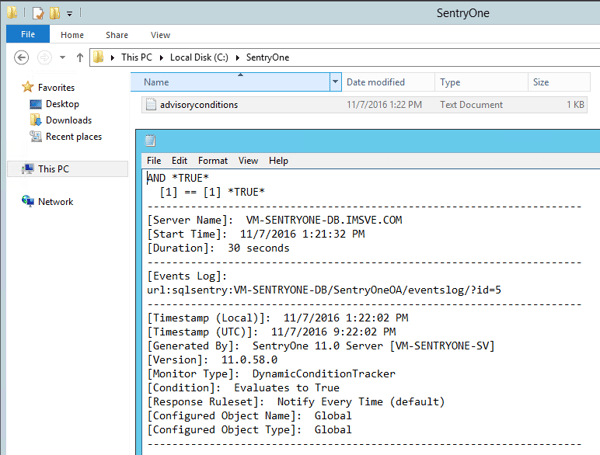Navigate to This PC in address bar
600x455 pixels.
pos(136,57)
